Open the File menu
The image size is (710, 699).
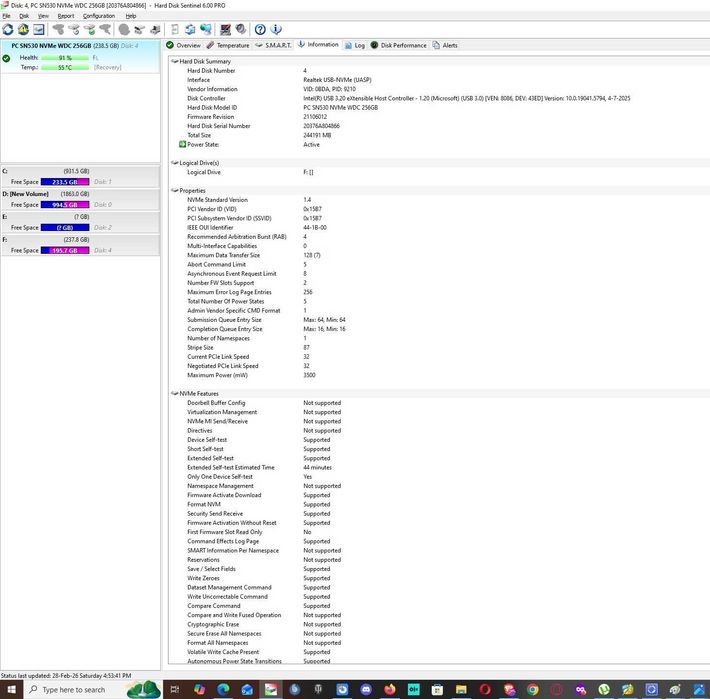[6, 16]
